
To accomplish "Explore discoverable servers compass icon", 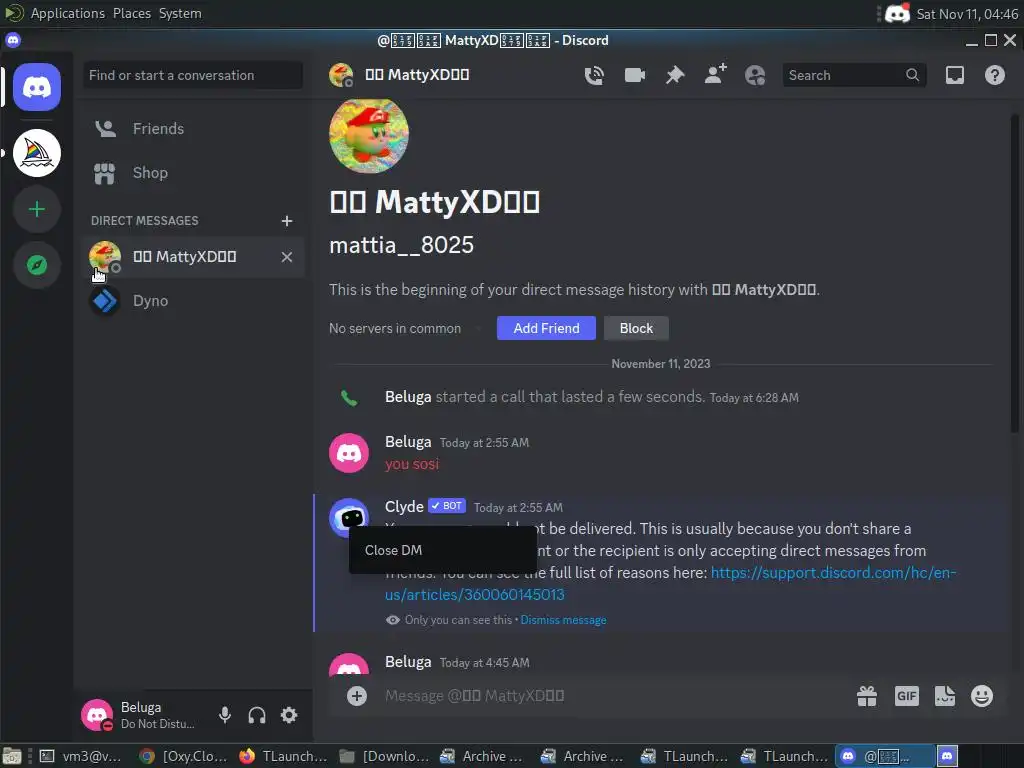I will pos(37,264).
